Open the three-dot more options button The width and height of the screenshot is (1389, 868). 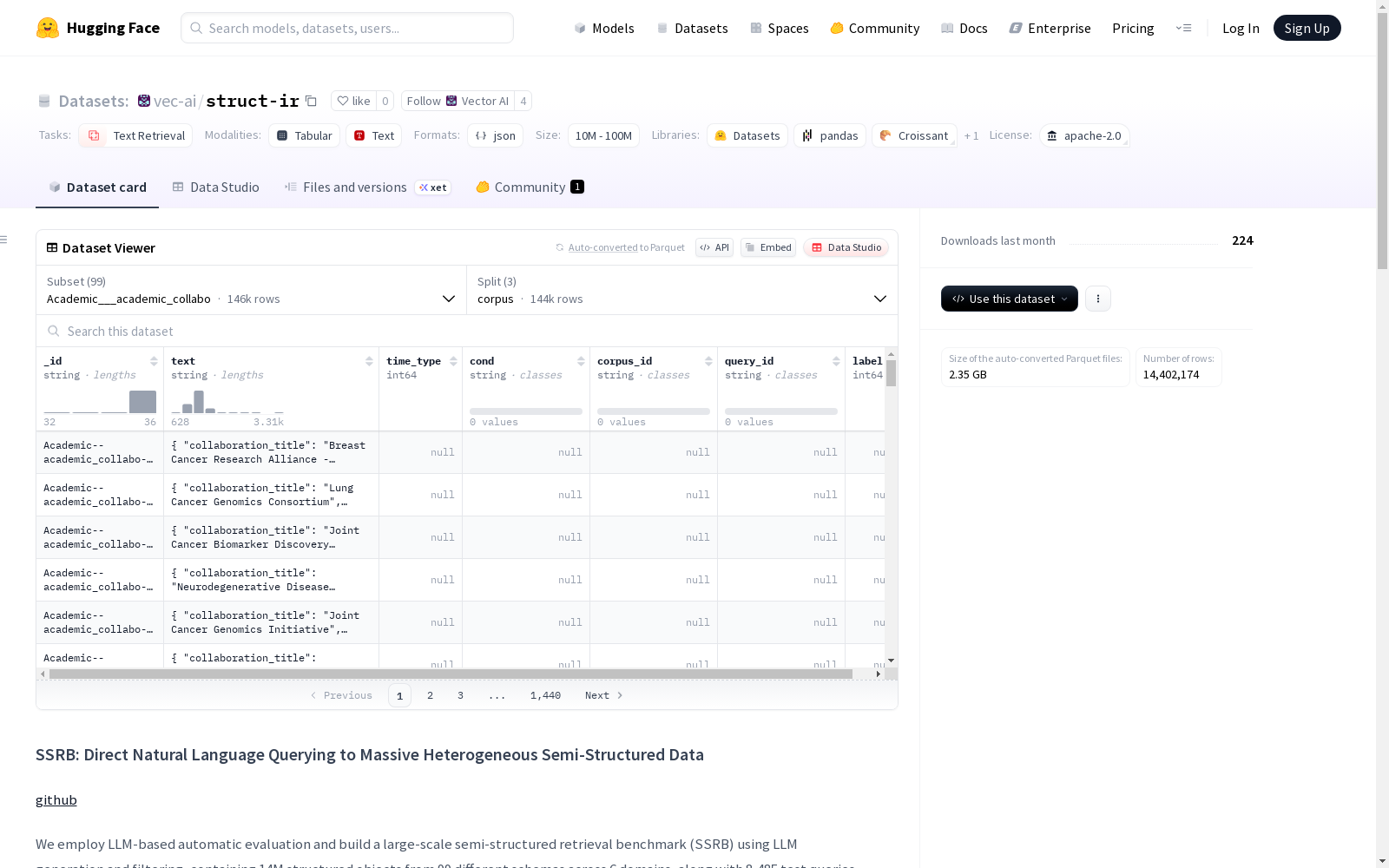point(1098,299)
